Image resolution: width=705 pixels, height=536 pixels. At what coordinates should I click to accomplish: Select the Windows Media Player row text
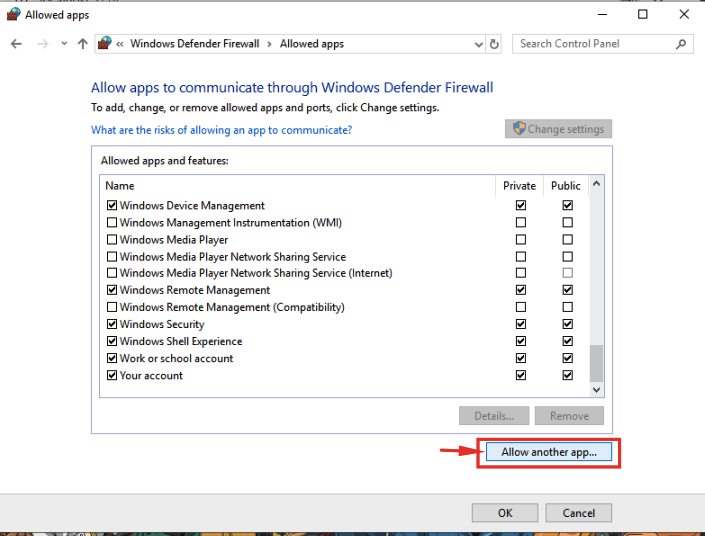click(x=174, y=240)
